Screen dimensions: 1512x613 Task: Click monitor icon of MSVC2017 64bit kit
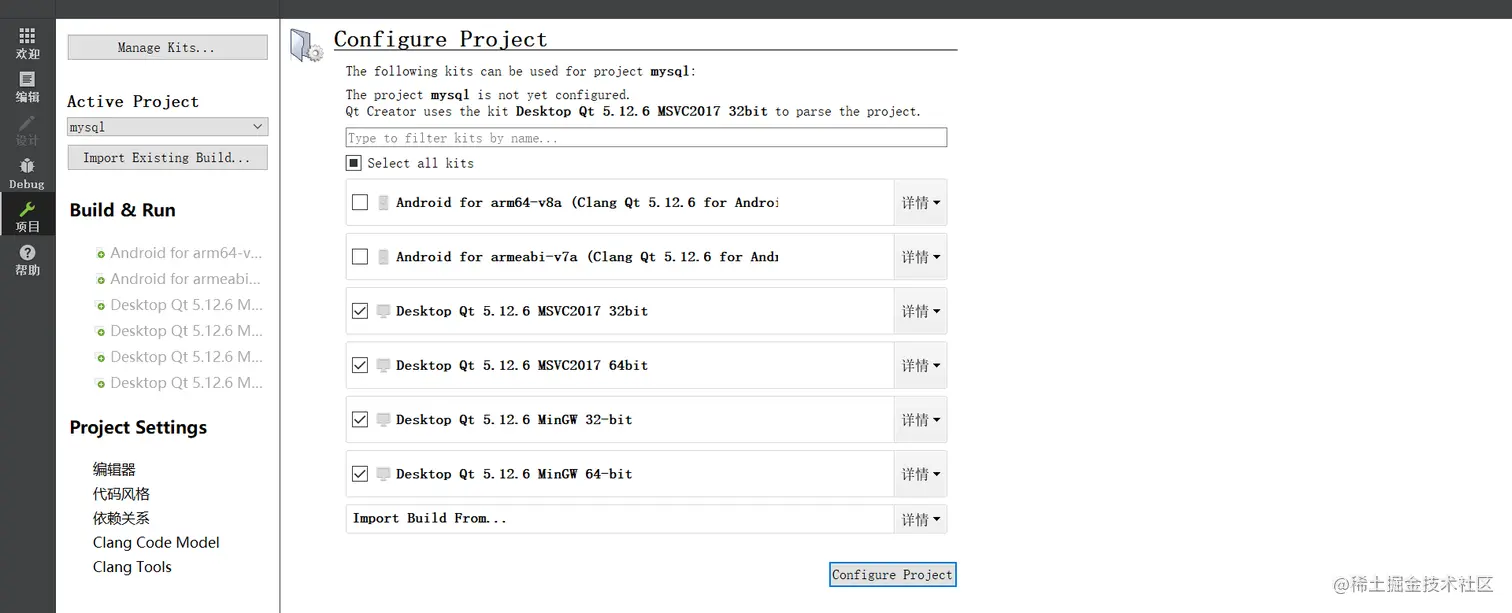click(x=383, y=365)
